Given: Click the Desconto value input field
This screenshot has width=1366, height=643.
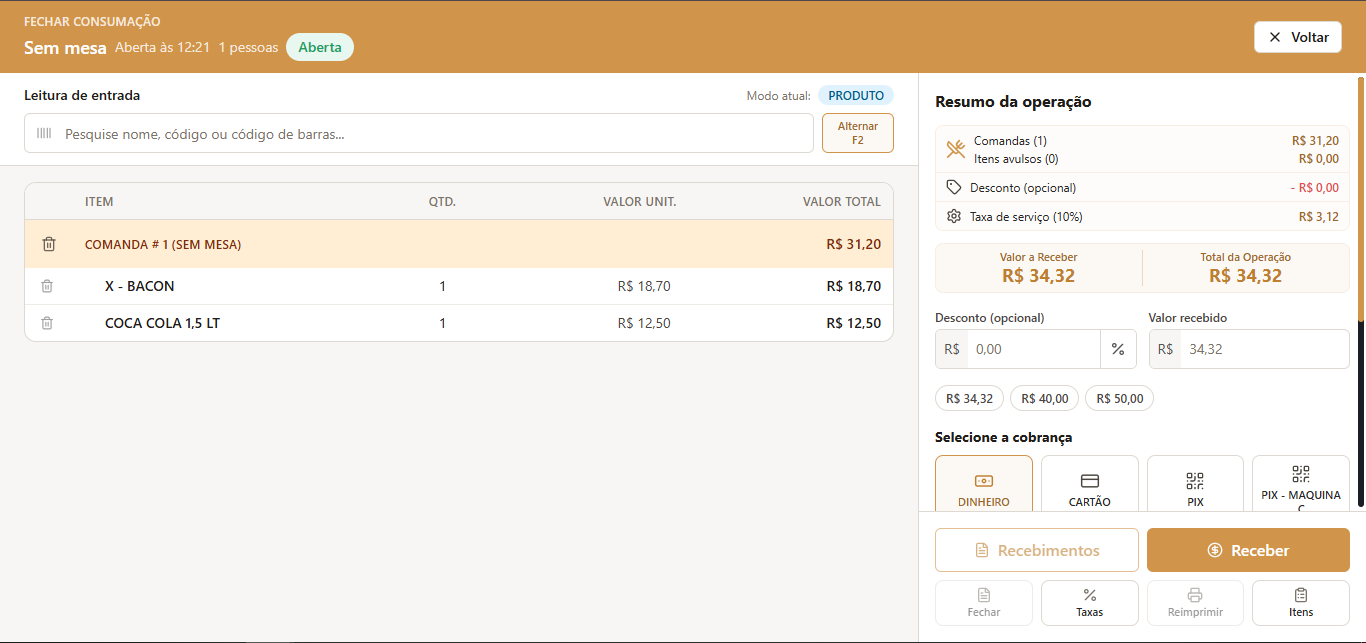Looking at the screenshot, I should point(1034,349).
